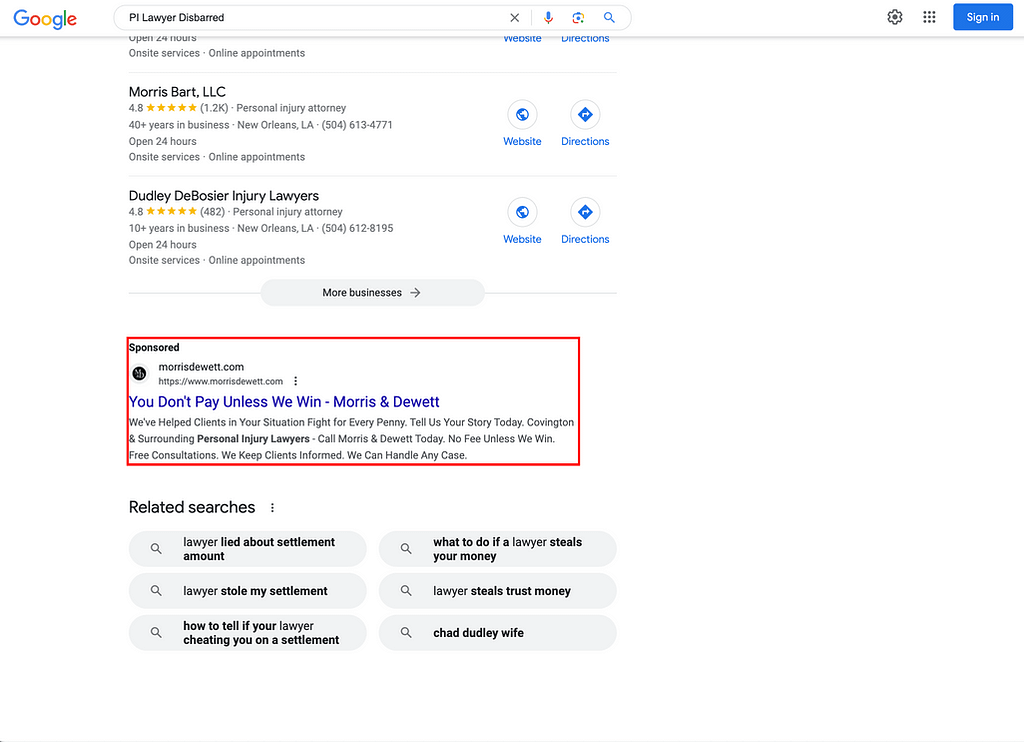Click Related searches heading
This screenshot has width=1024, height=742.
(192, 507)
